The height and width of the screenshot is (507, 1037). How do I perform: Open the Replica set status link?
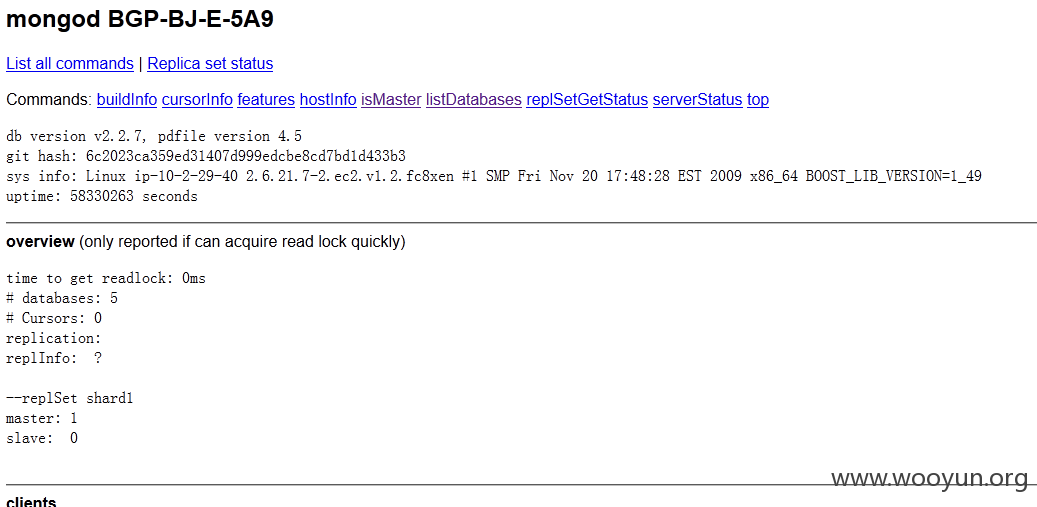tap(210, 63)
